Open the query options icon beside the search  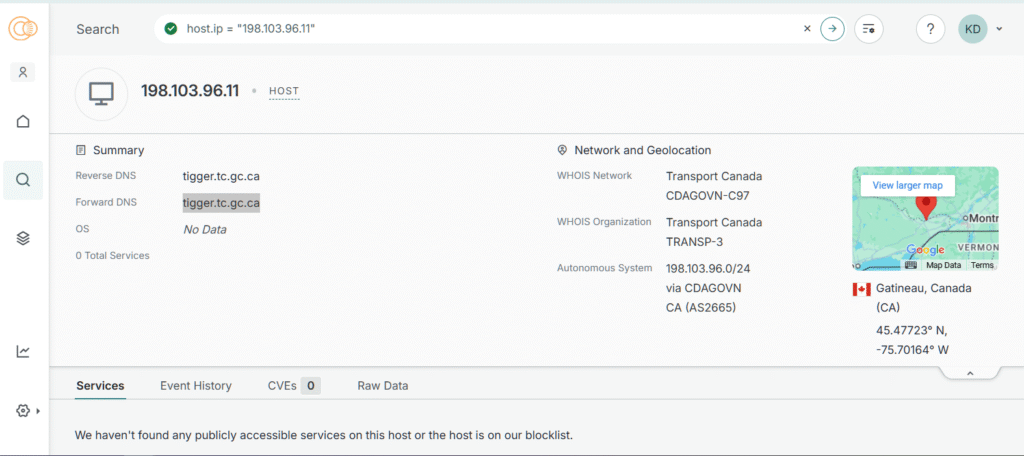click(x=869, y=29)
